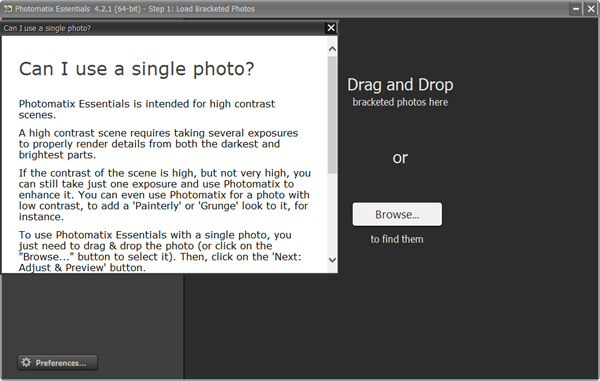Viewport: 600px width, 381px height.
Task: Click the paragraph starting 'Photomatix Essentials is intended'
Action: tap(147, 109)
